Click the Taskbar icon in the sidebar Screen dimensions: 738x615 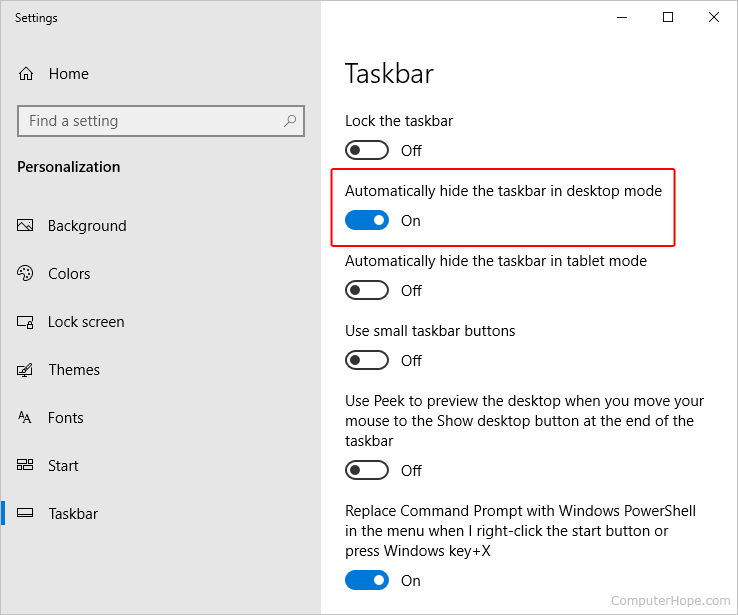(25, 513)
